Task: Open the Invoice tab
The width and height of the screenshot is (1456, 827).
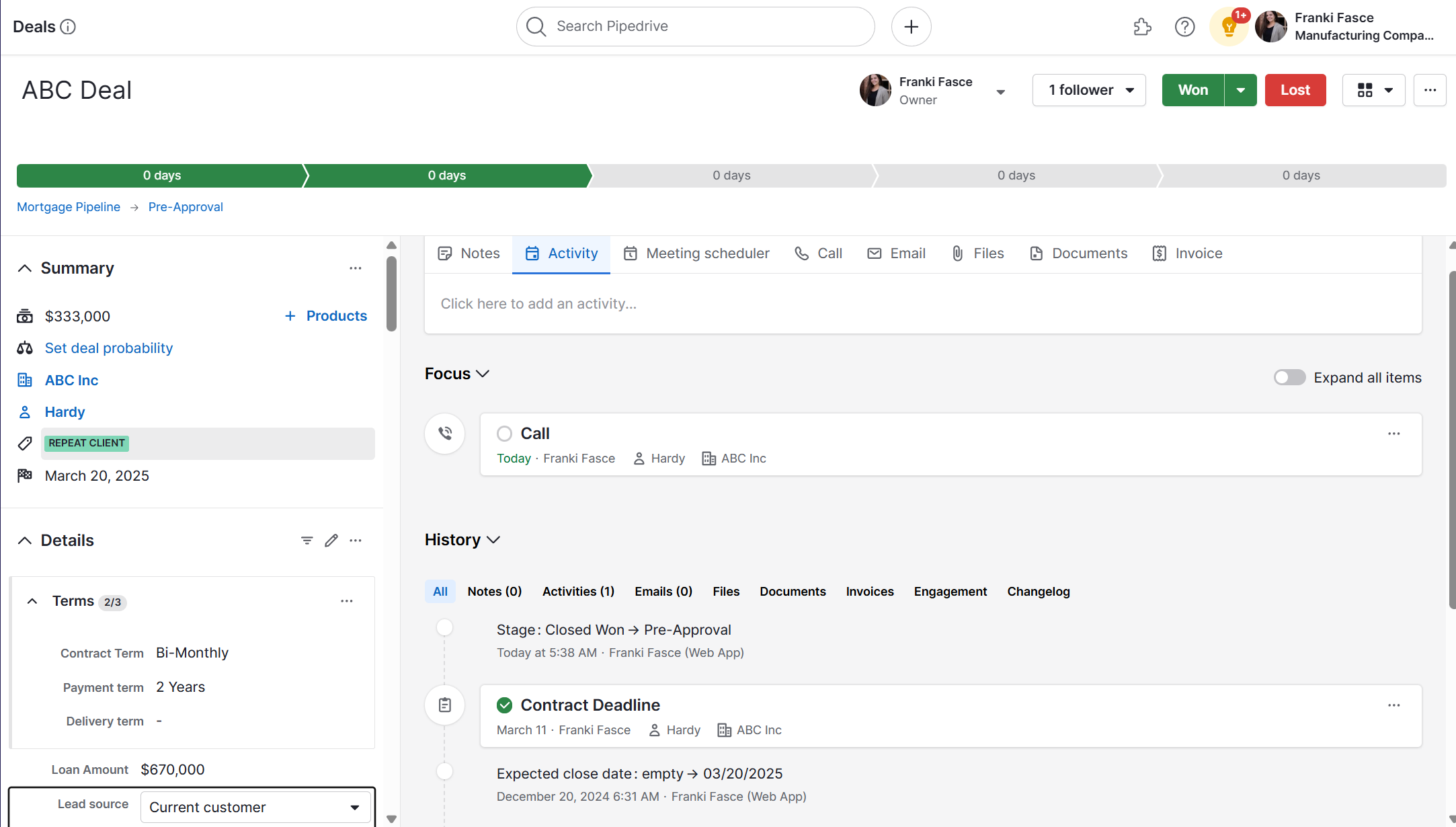Action: click(x=1187, y=253)
